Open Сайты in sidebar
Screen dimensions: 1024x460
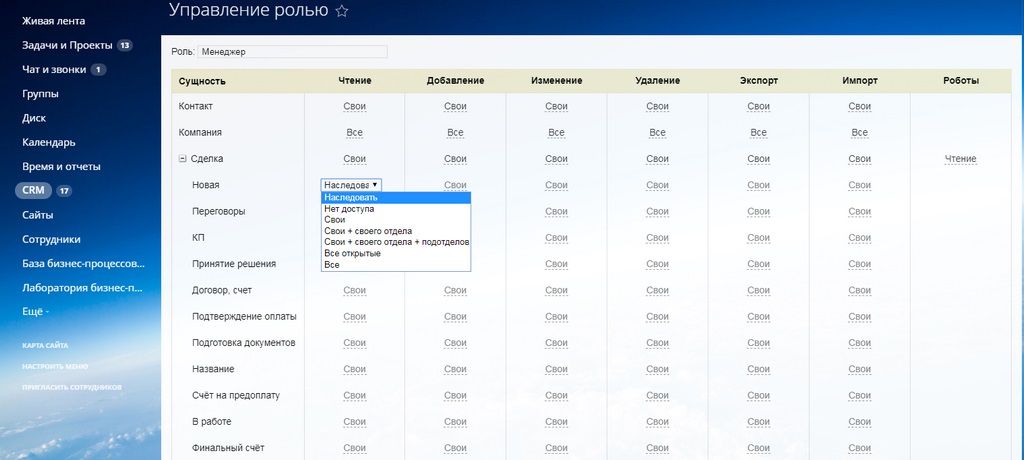[38, 215]
